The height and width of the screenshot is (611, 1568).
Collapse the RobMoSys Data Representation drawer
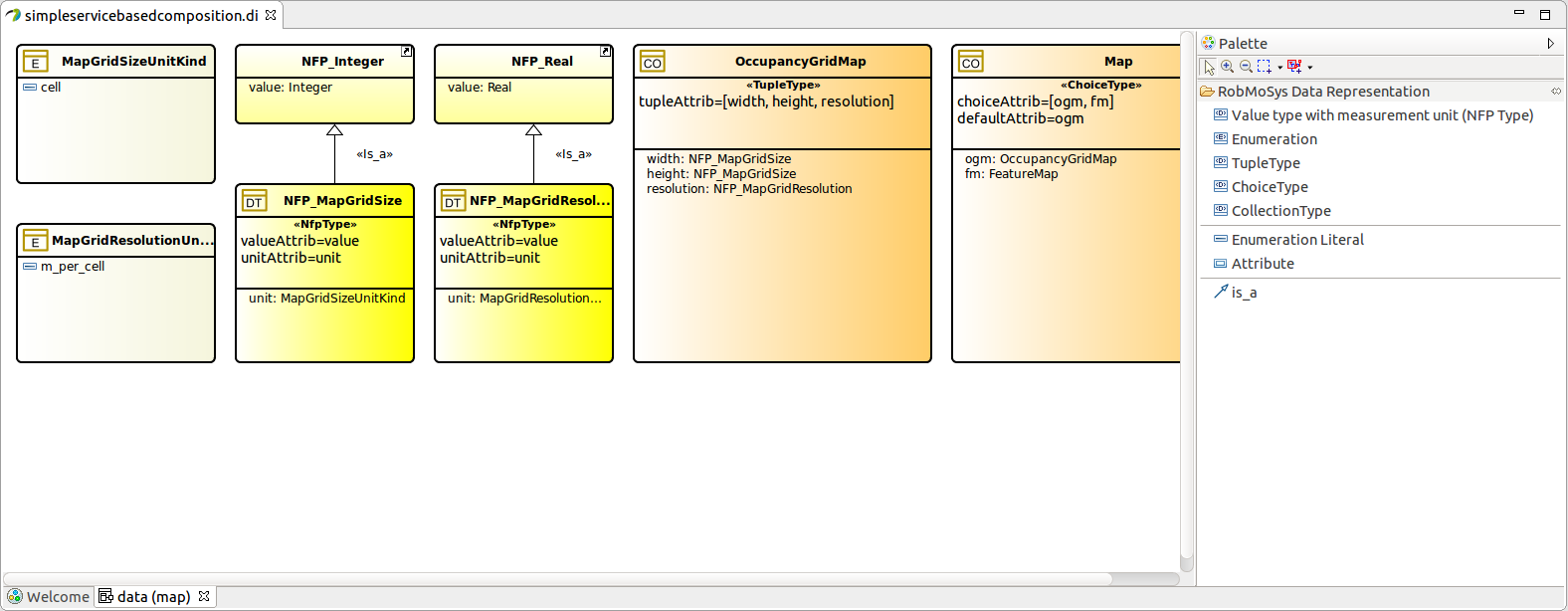1323,92
